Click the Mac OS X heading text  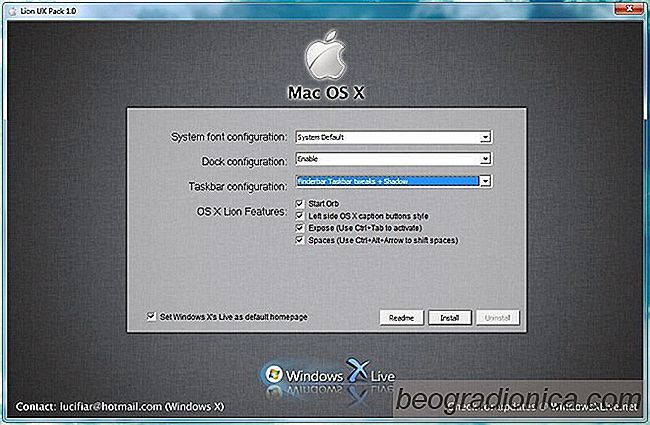(x=326, y=92)
